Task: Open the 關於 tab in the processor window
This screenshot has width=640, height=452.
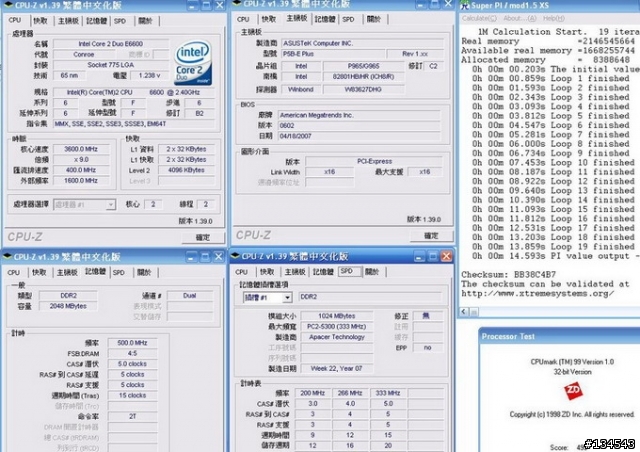Action: point(145,20)
